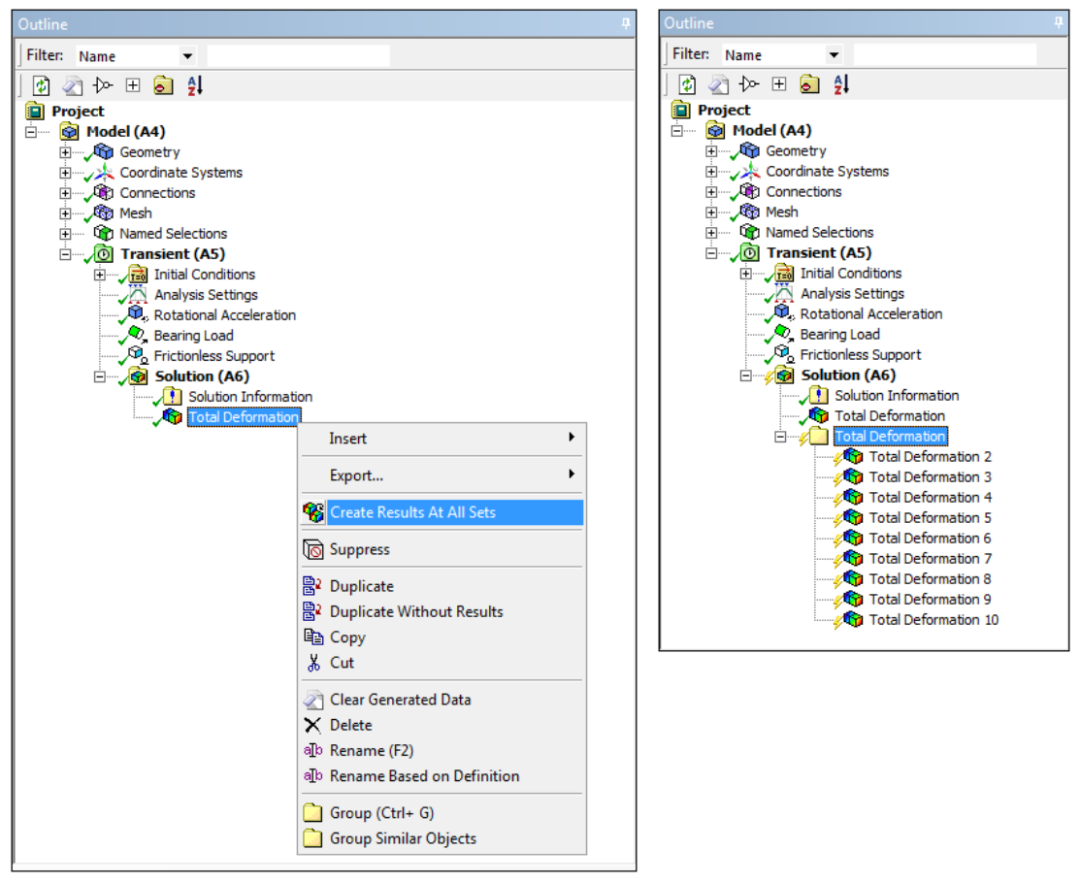
Task: Pick Rename Based on Definition
Action: [x=424, y=776]
